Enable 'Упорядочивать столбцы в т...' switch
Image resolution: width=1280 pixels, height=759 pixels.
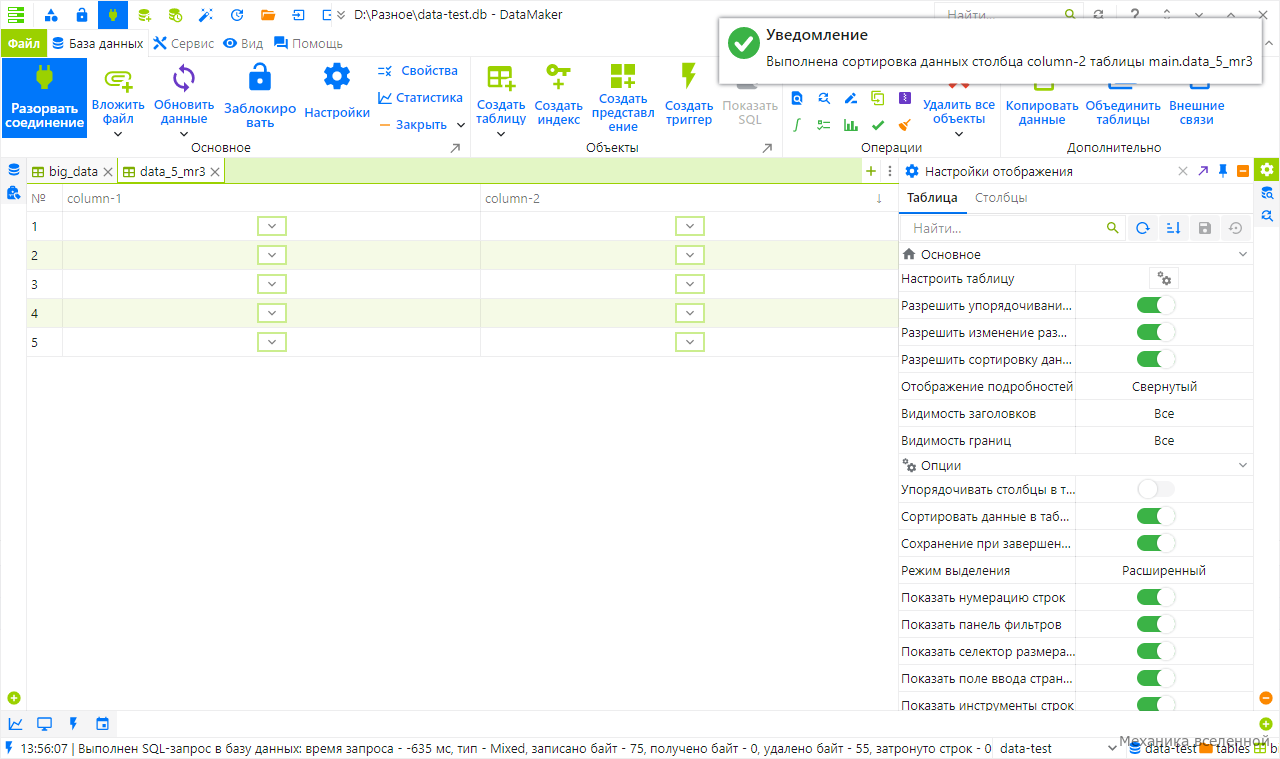coord(1156,489)
